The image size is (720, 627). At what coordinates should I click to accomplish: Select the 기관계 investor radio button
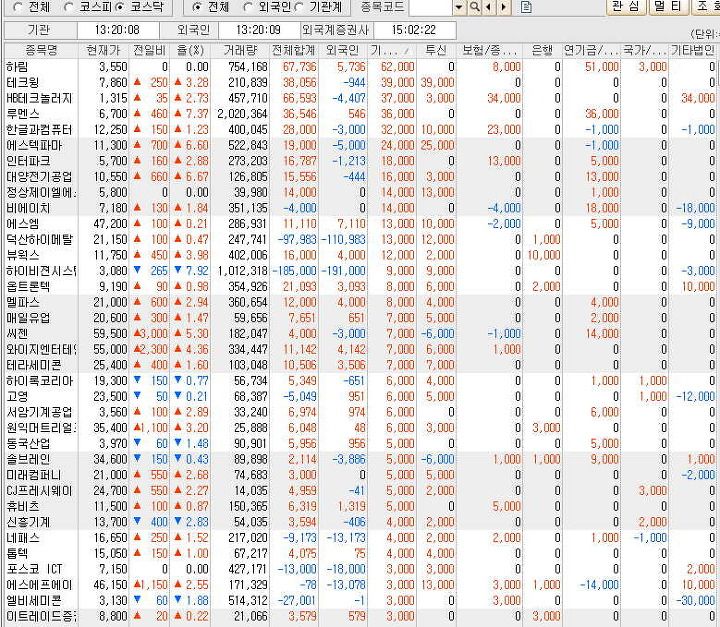pos(299,7)
